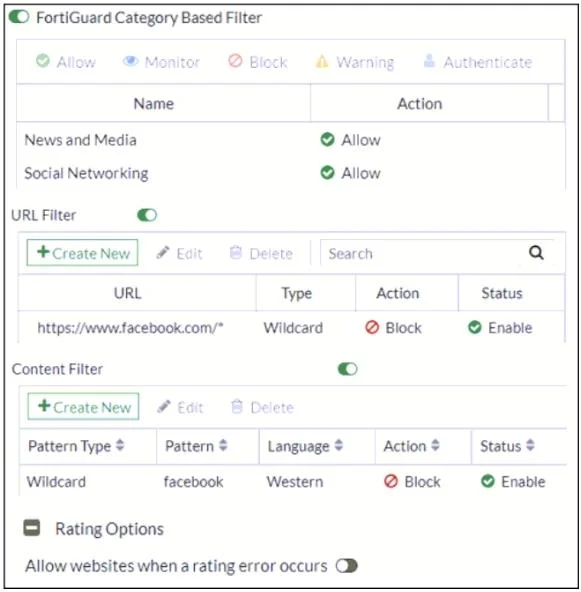Click Enable status icon in Content Filter row

[x=488, y=481]
